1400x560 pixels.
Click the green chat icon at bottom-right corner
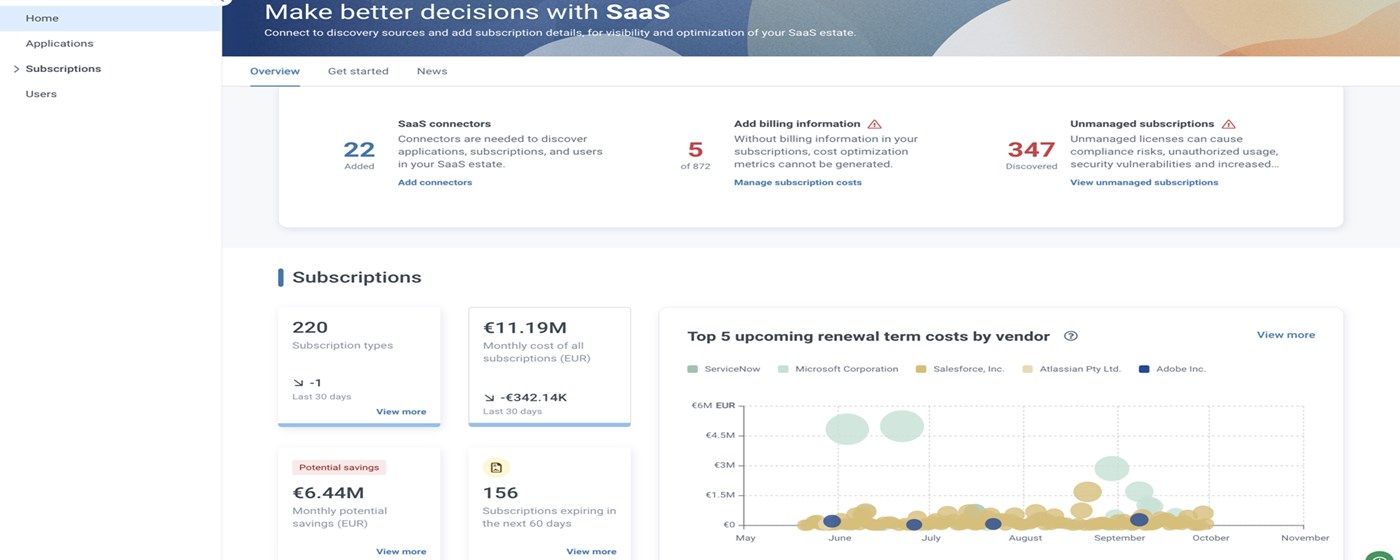pos(1383,551)
